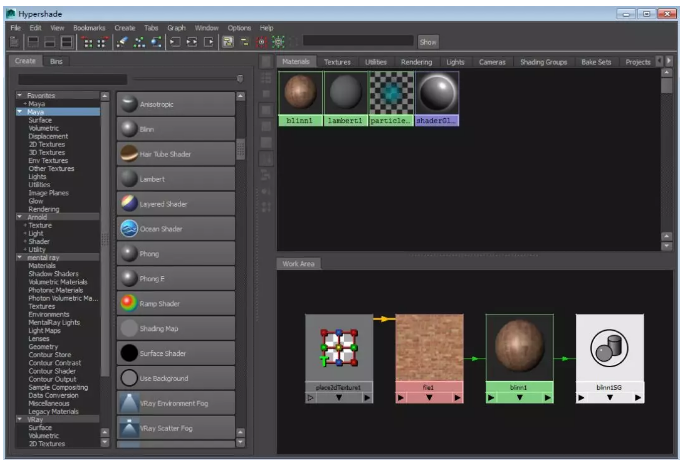The image size is (683, 466).
Task: Click the blinn1SG shading group node icon
Action: click(609, 348)
